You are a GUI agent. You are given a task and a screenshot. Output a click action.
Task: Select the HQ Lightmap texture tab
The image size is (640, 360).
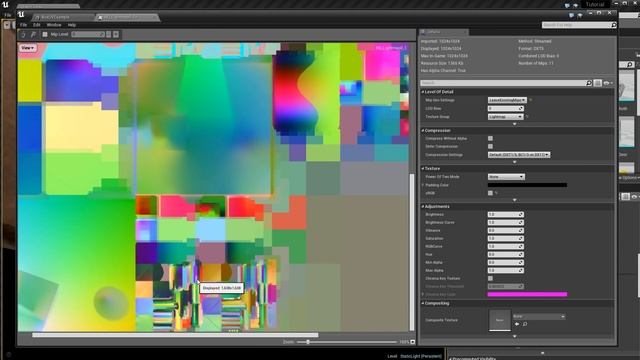[x=127, y=18]
